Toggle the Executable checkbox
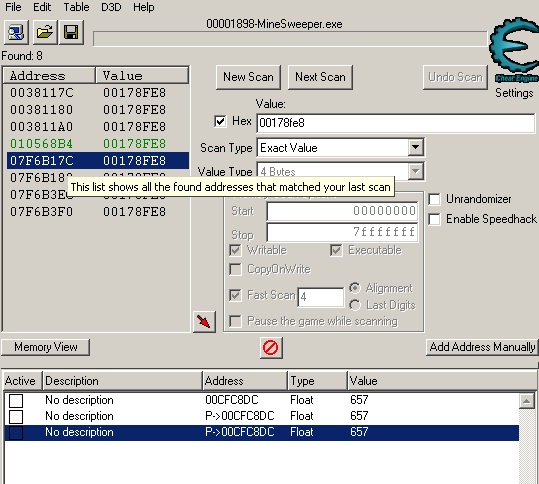Image resolution: width=539 pixels, height=484 pixels. tap(336, 250)
